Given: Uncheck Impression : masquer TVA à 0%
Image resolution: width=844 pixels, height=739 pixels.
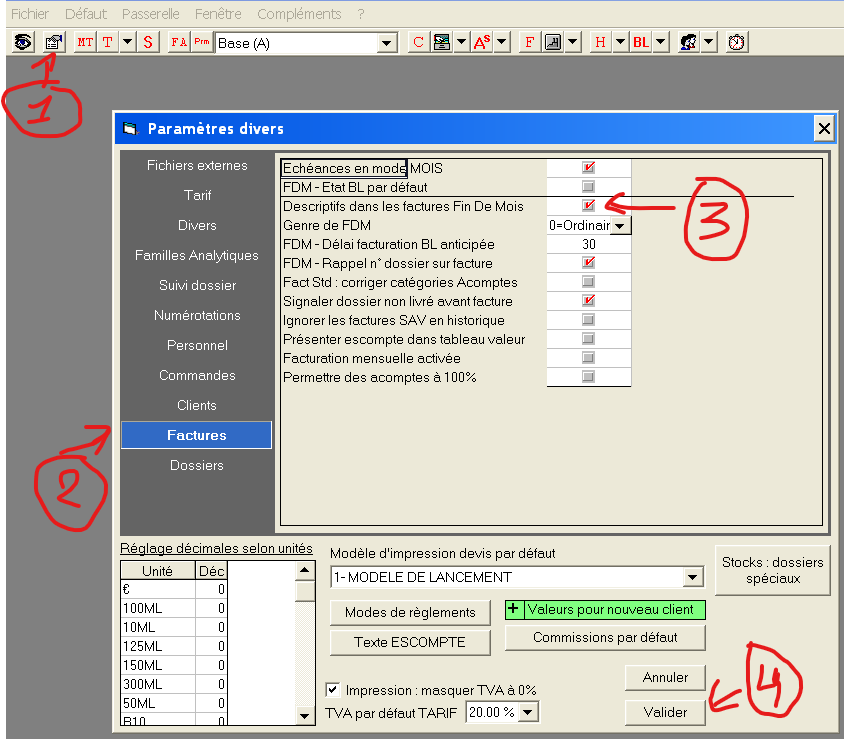Looking at the screenshot, I should pyautogui.click(x=335, y=690).
